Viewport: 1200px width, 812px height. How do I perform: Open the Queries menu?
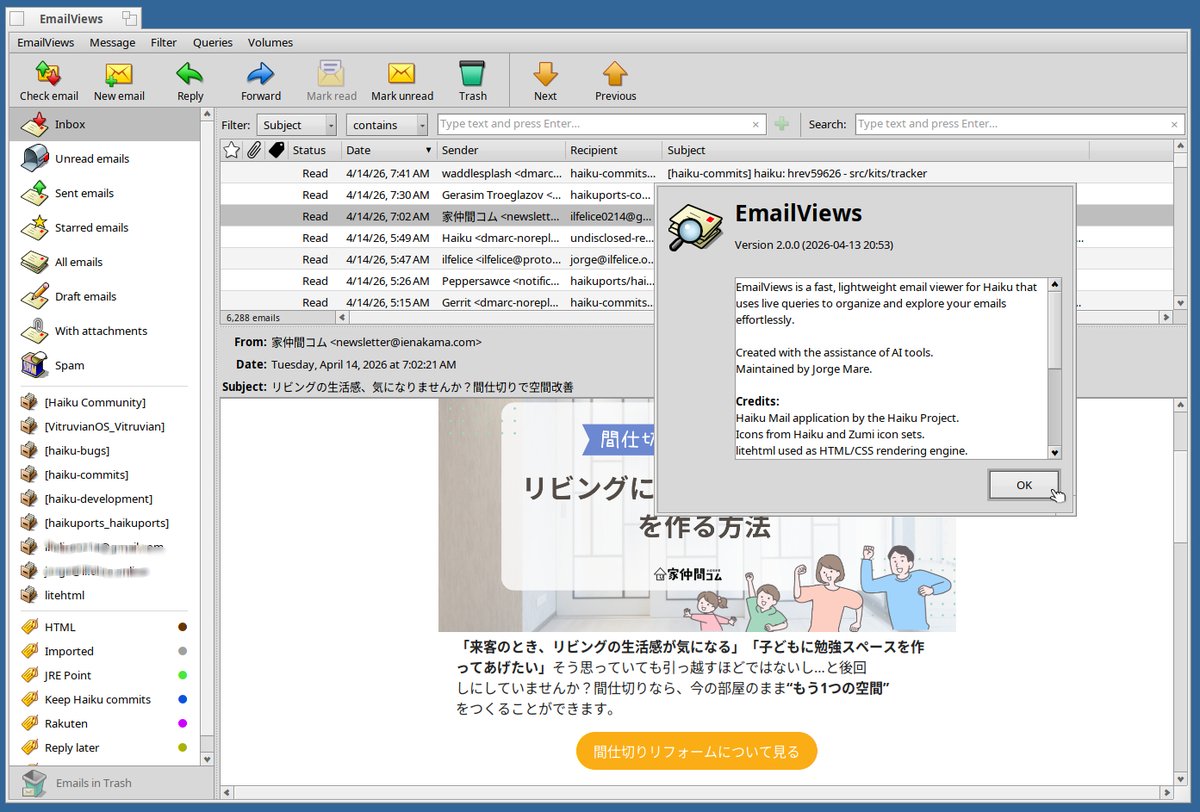[213, 43]
